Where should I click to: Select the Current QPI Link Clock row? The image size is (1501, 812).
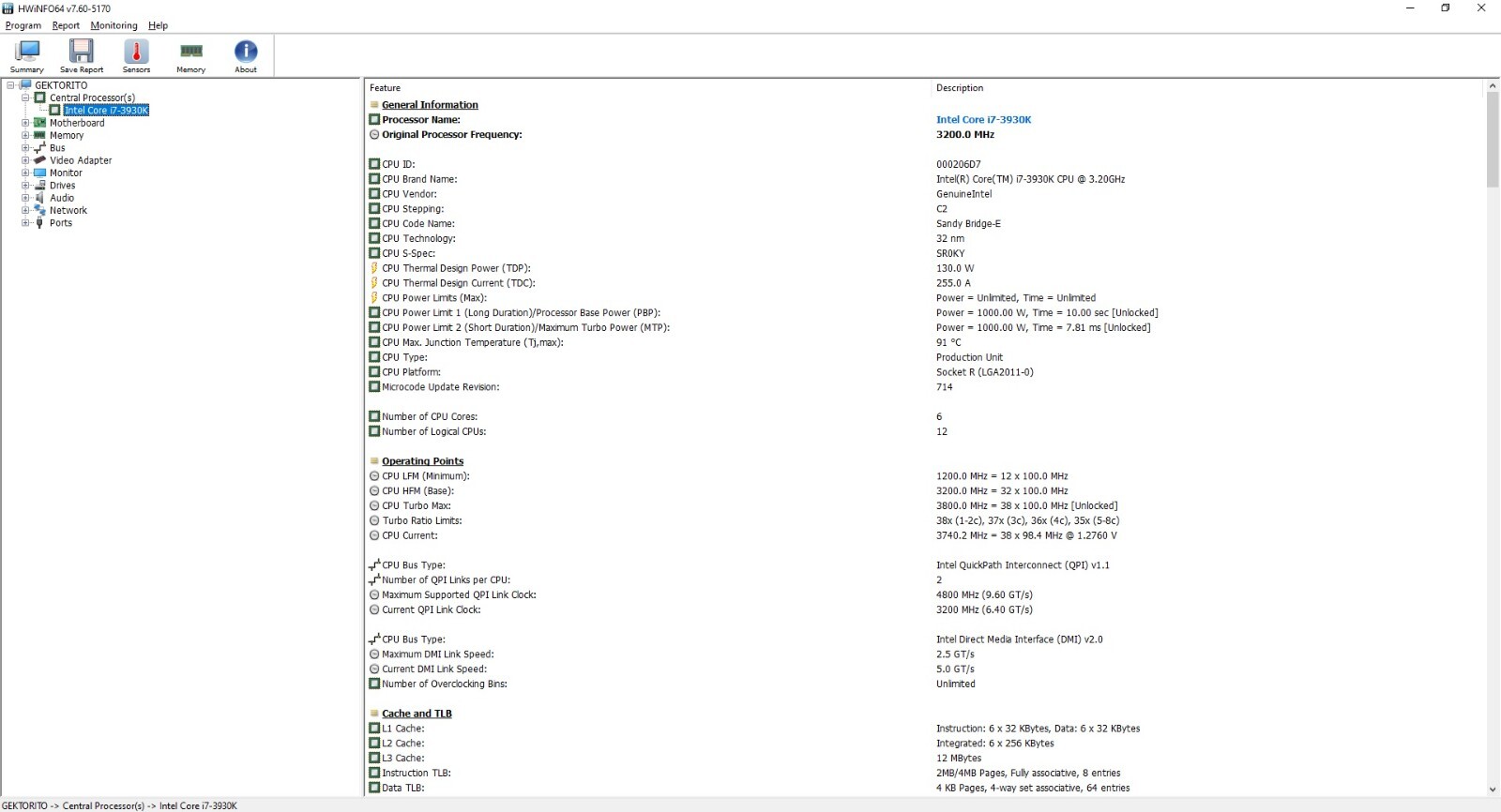point(925,610)
